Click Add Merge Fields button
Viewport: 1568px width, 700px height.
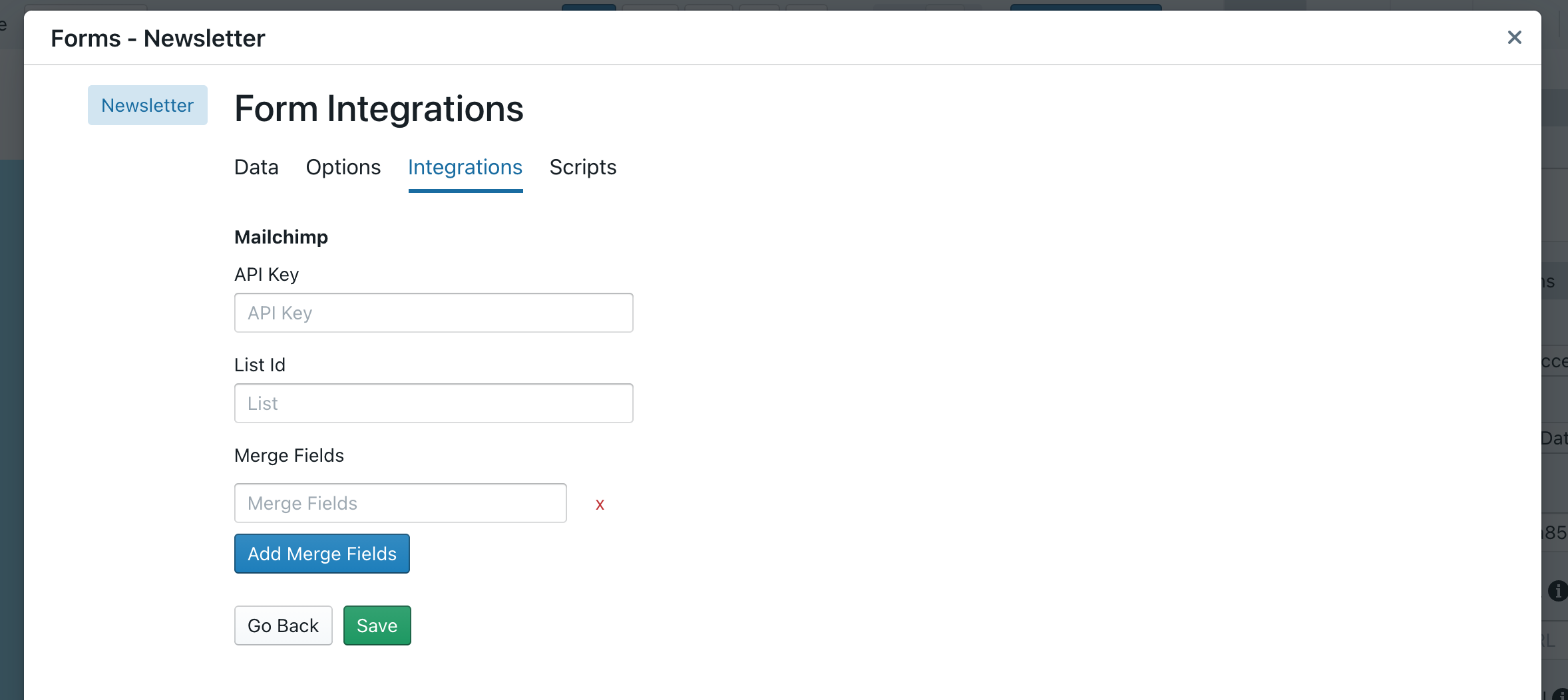coord(322,554)
